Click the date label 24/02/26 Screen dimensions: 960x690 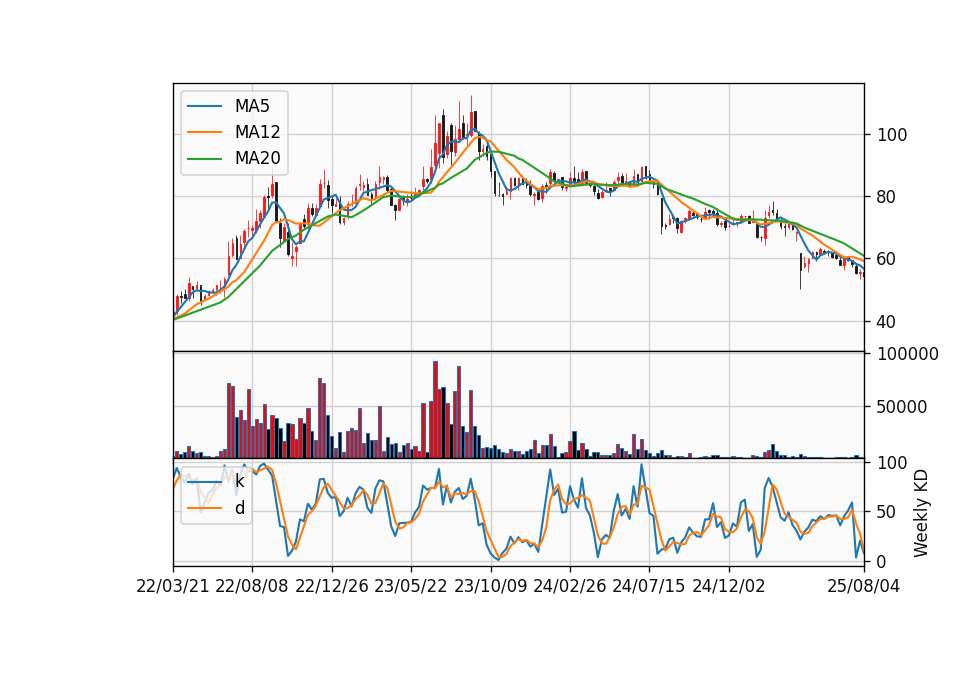click(569, 587)
